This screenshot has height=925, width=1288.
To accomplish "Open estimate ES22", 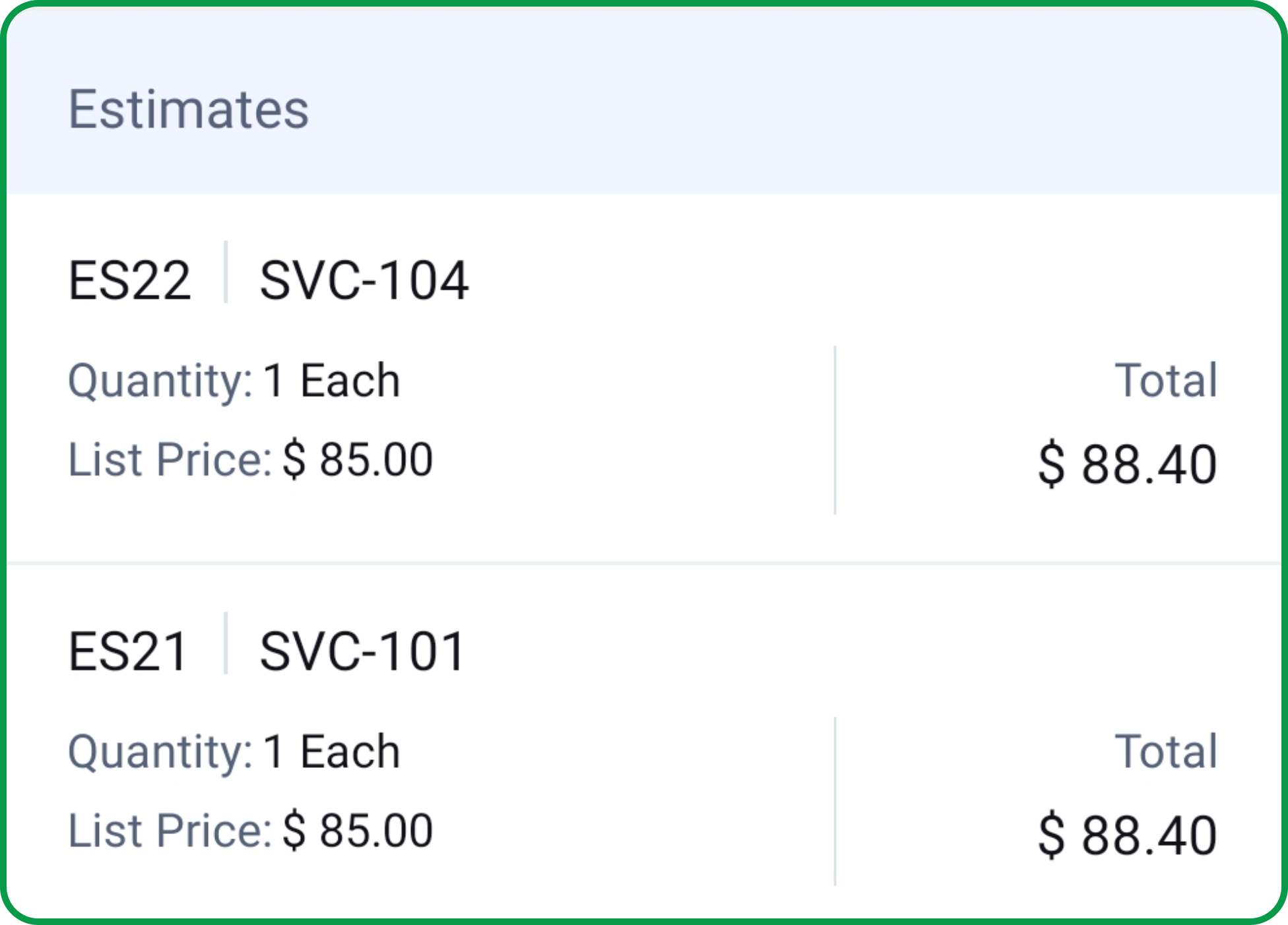I will click(x=130, y=281).
